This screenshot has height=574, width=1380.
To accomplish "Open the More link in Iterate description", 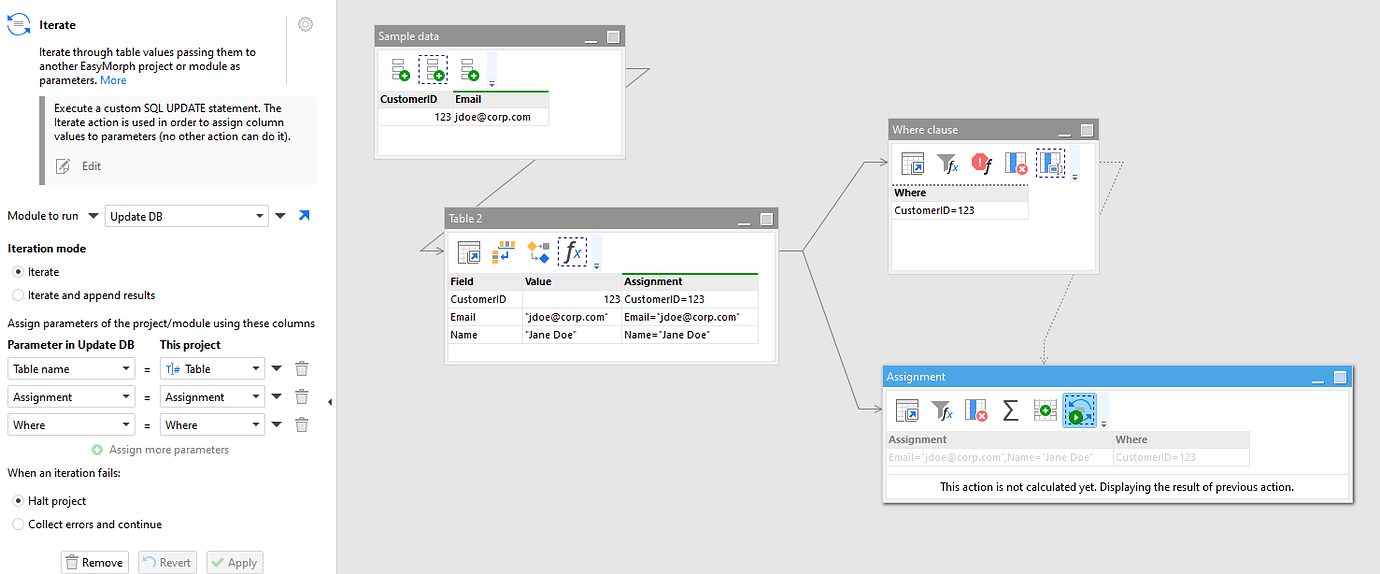I will 113,80.
